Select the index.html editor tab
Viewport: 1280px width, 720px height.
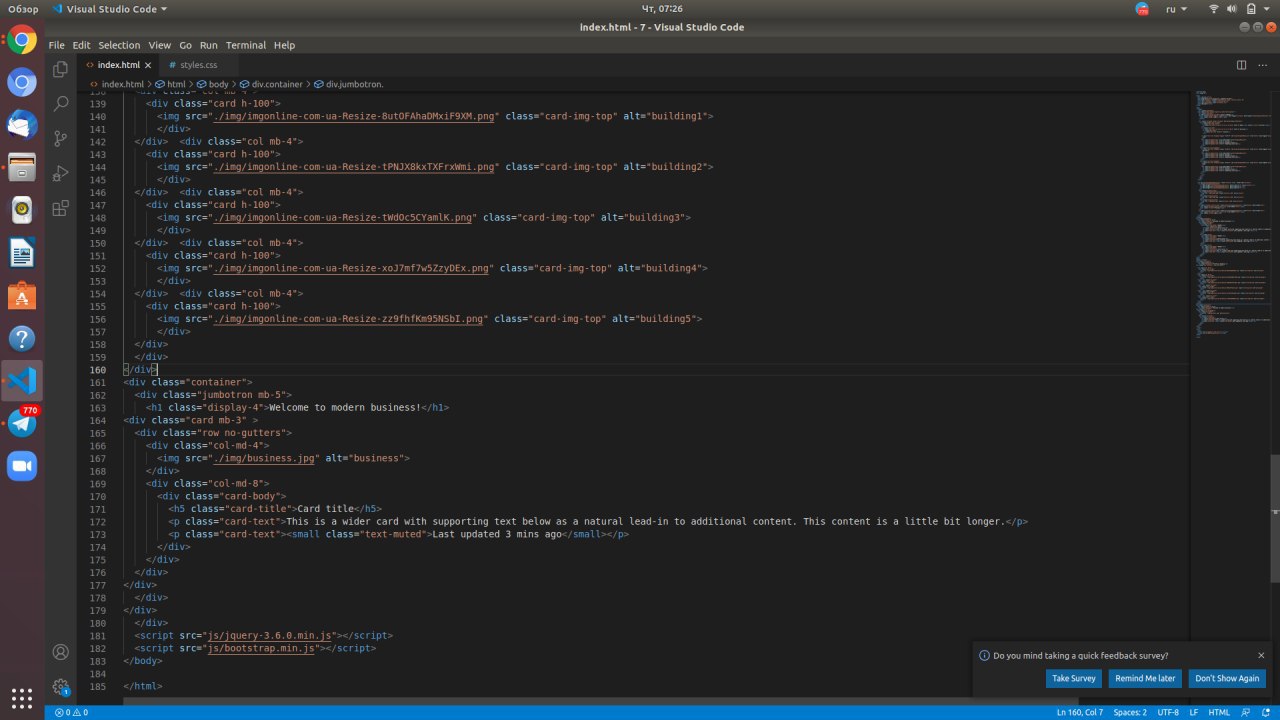[118, 65]
